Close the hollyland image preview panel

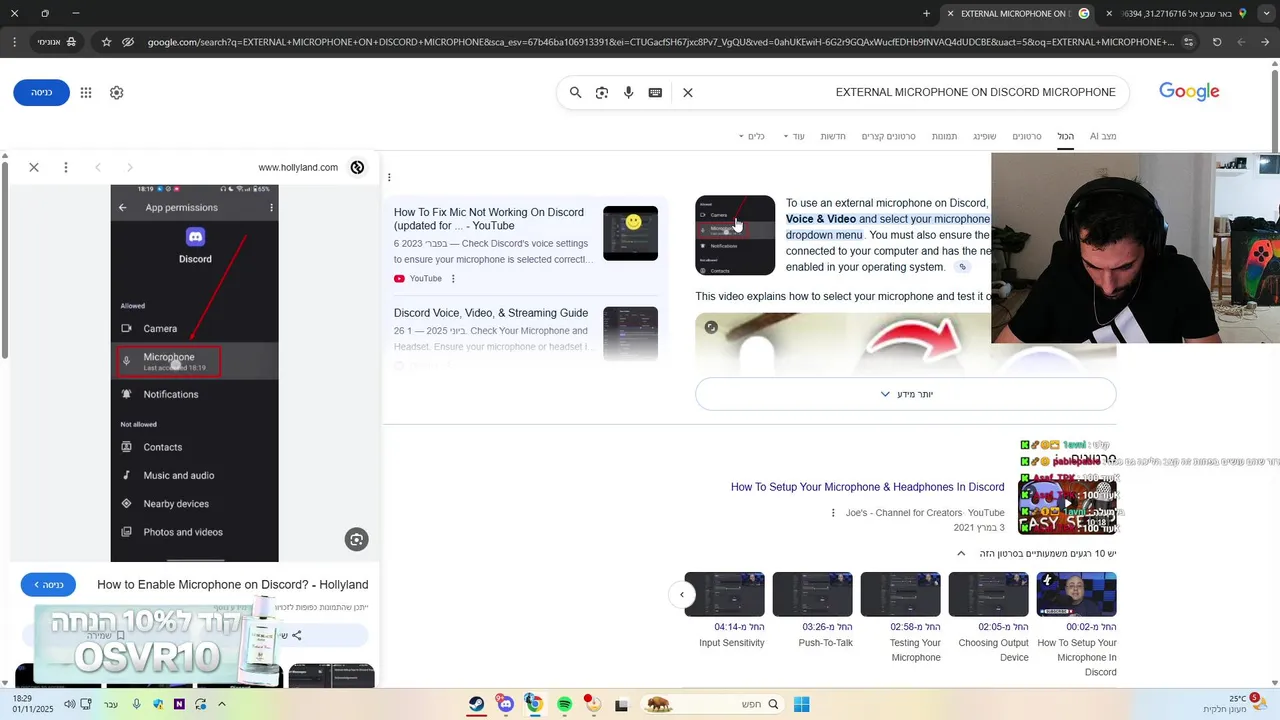click(x=34, y=167)
